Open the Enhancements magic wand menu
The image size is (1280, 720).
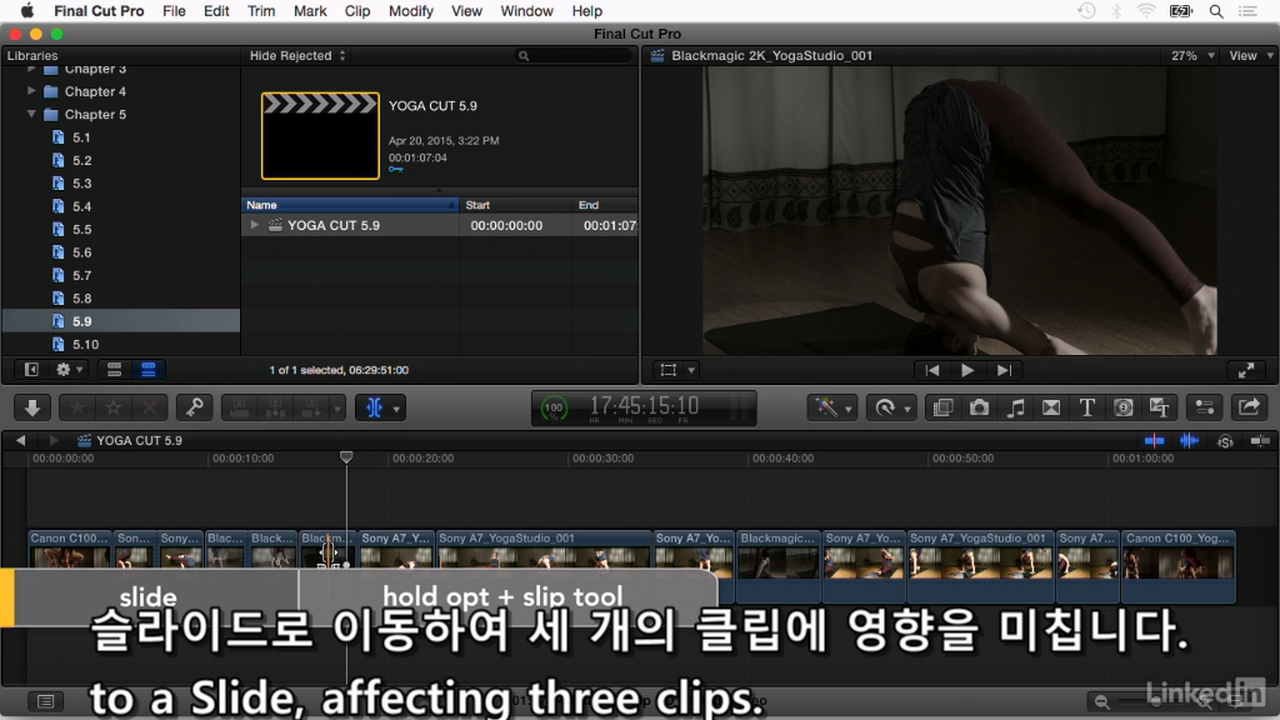[832, 408]
